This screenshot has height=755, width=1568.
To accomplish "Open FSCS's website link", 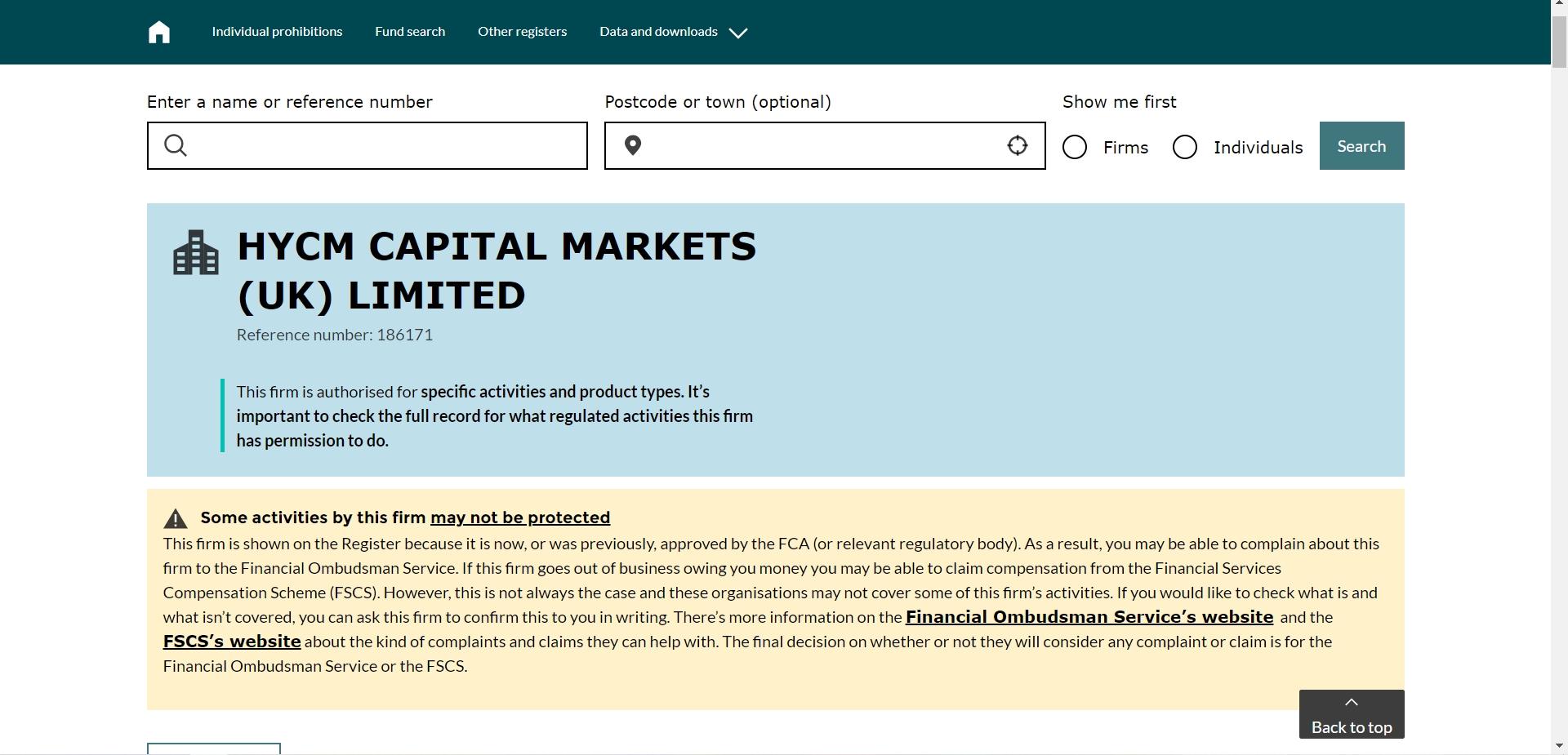I will 232,642.
